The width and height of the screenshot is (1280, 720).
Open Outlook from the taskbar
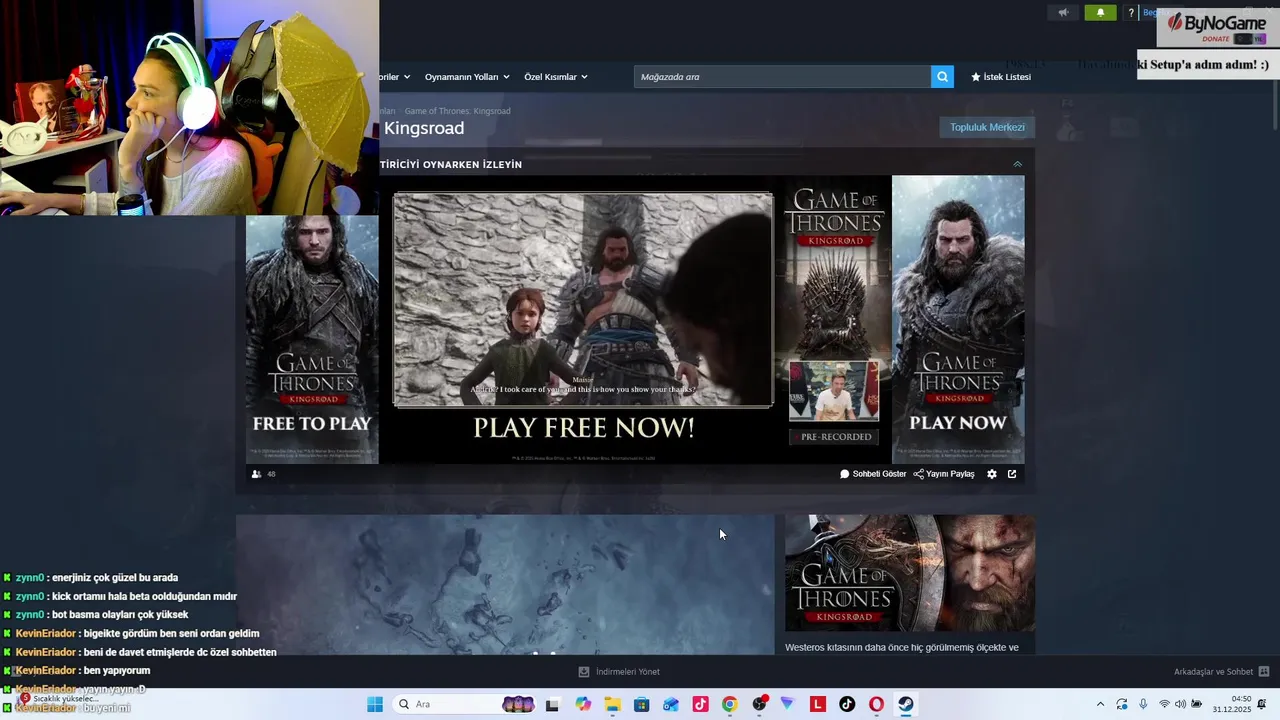(x=671, y=704)
